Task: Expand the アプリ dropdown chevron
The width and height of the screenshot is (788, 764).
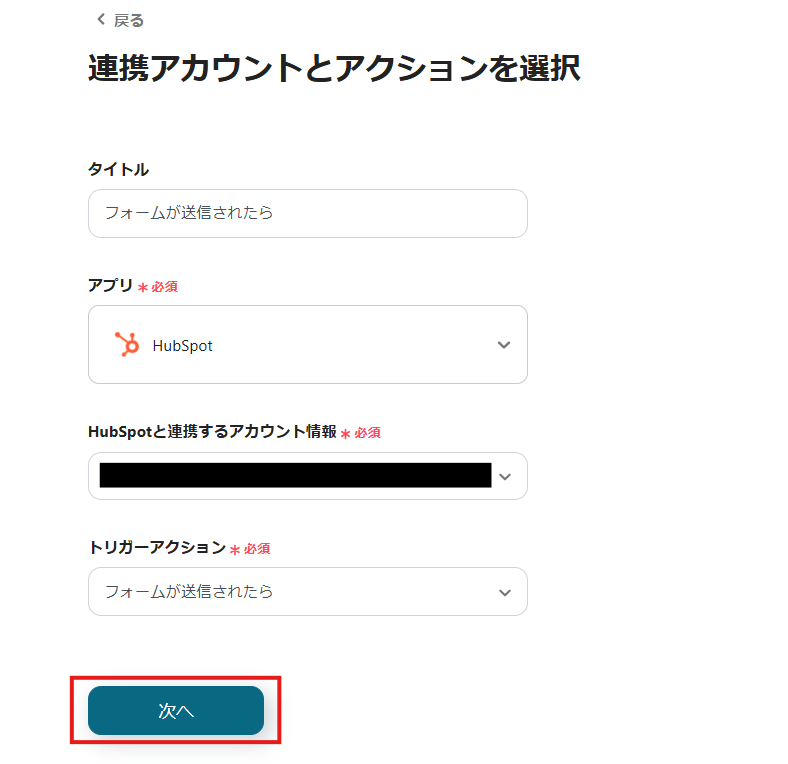Action: tap(504, 345)
